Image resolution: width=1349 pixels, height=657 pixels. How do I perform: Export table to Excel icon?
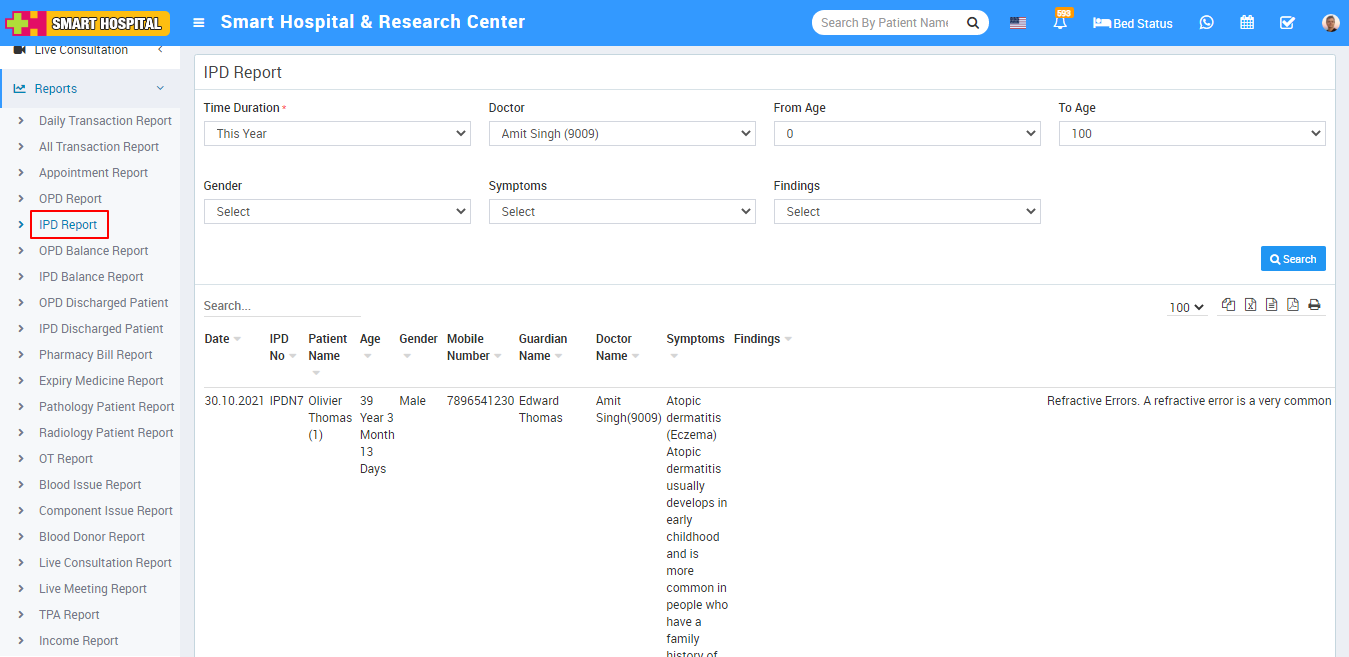[x=1250, y=305]
